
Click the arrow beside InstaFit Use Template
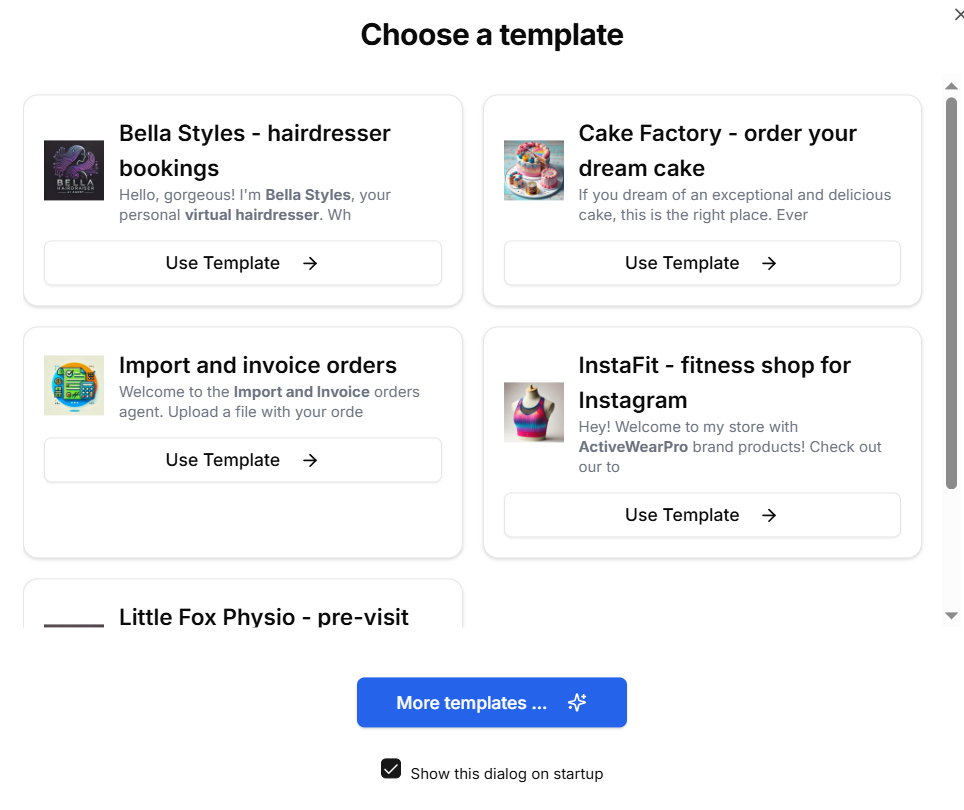769,515
